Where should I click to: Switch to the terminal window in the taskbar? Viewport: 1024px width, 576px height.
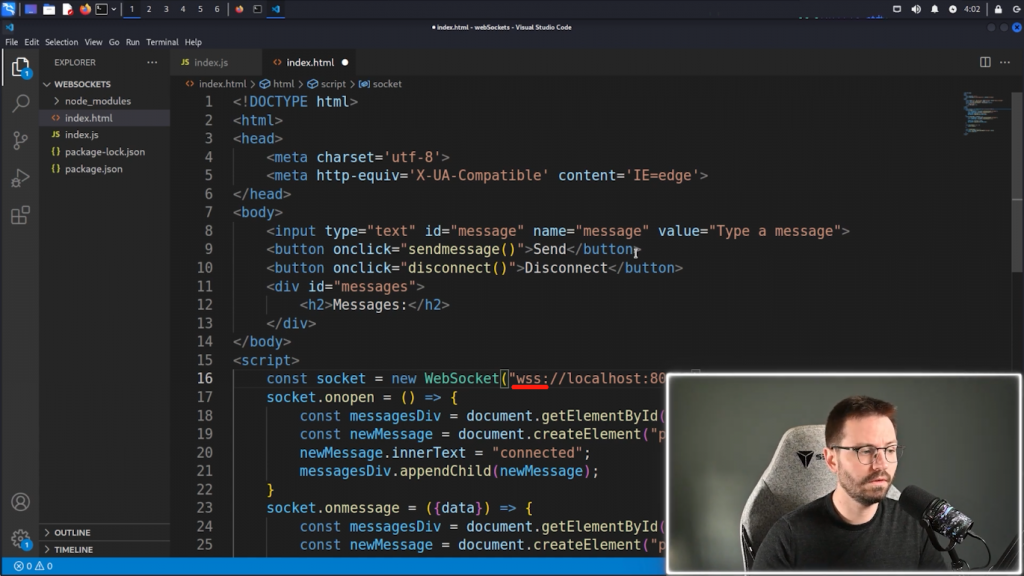[257, 9]
